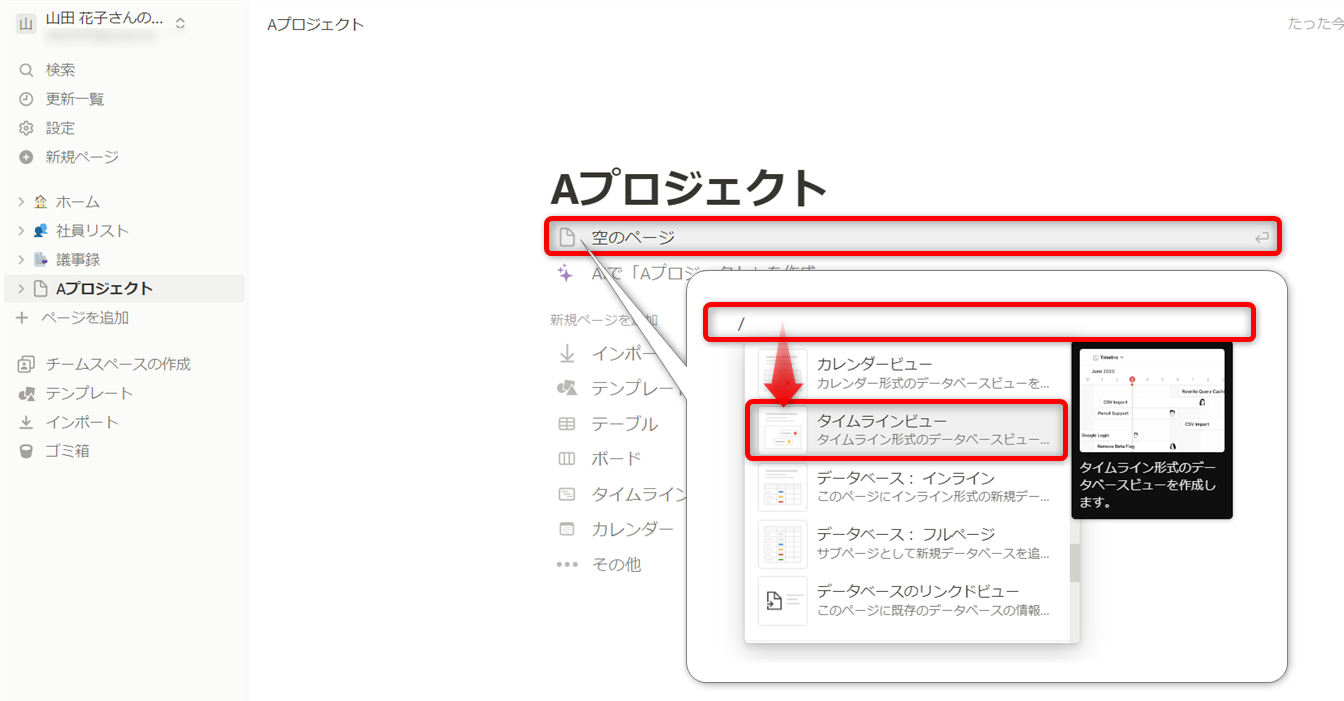This screenshot has width=1344, height=701.
Task: Open 更新一覧 clock icon
Action: [x=26, y=99]
